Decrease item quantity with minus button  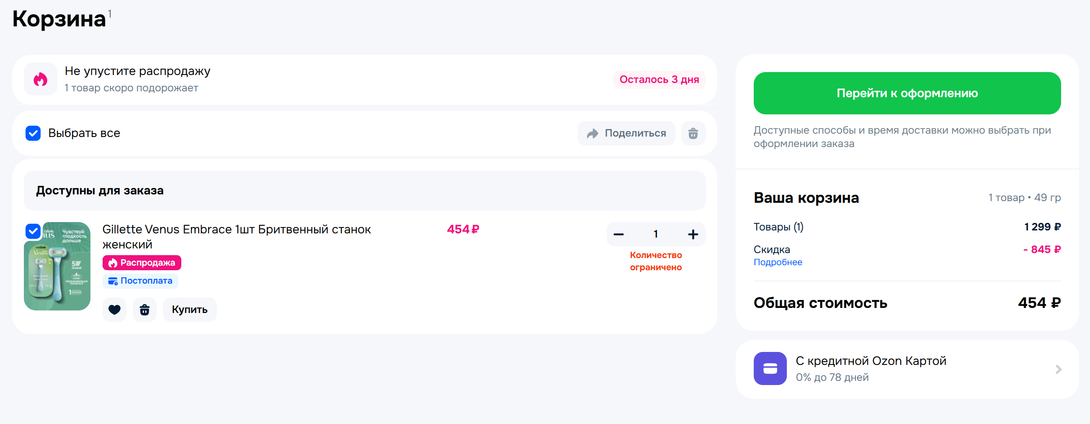pos(619,234)
